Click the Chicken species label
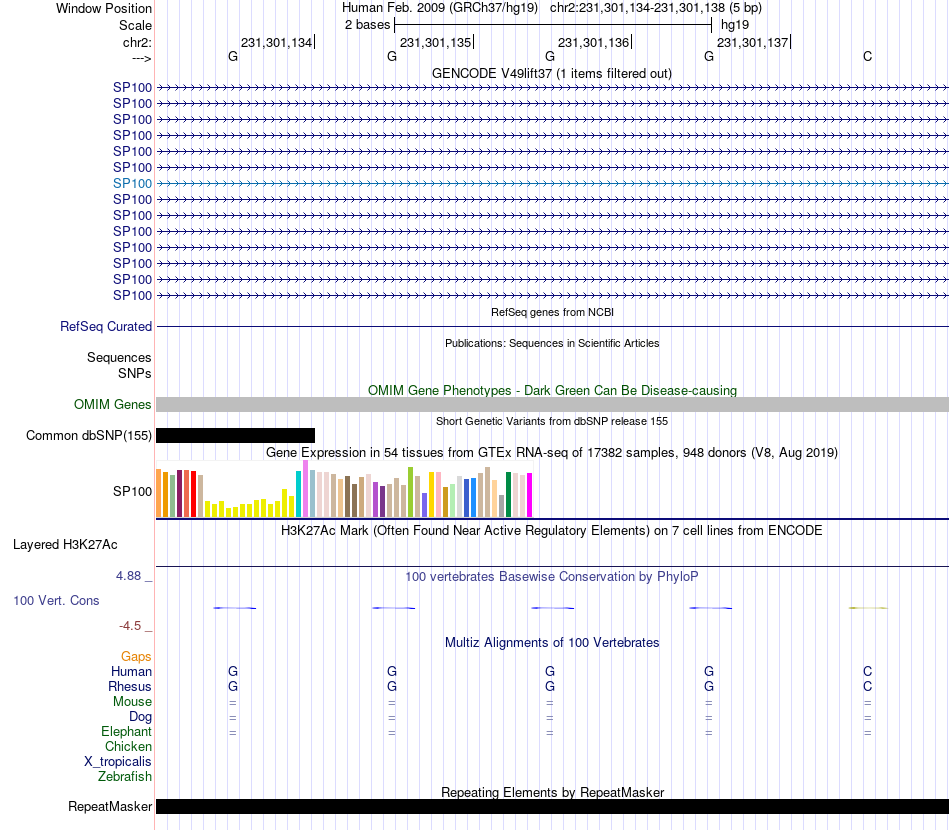Screen dimensions: 950x830 point(128,746)
